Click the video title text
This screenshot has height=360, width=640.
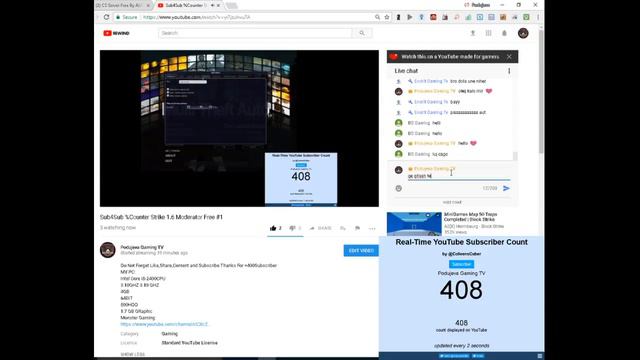(161, 217)
